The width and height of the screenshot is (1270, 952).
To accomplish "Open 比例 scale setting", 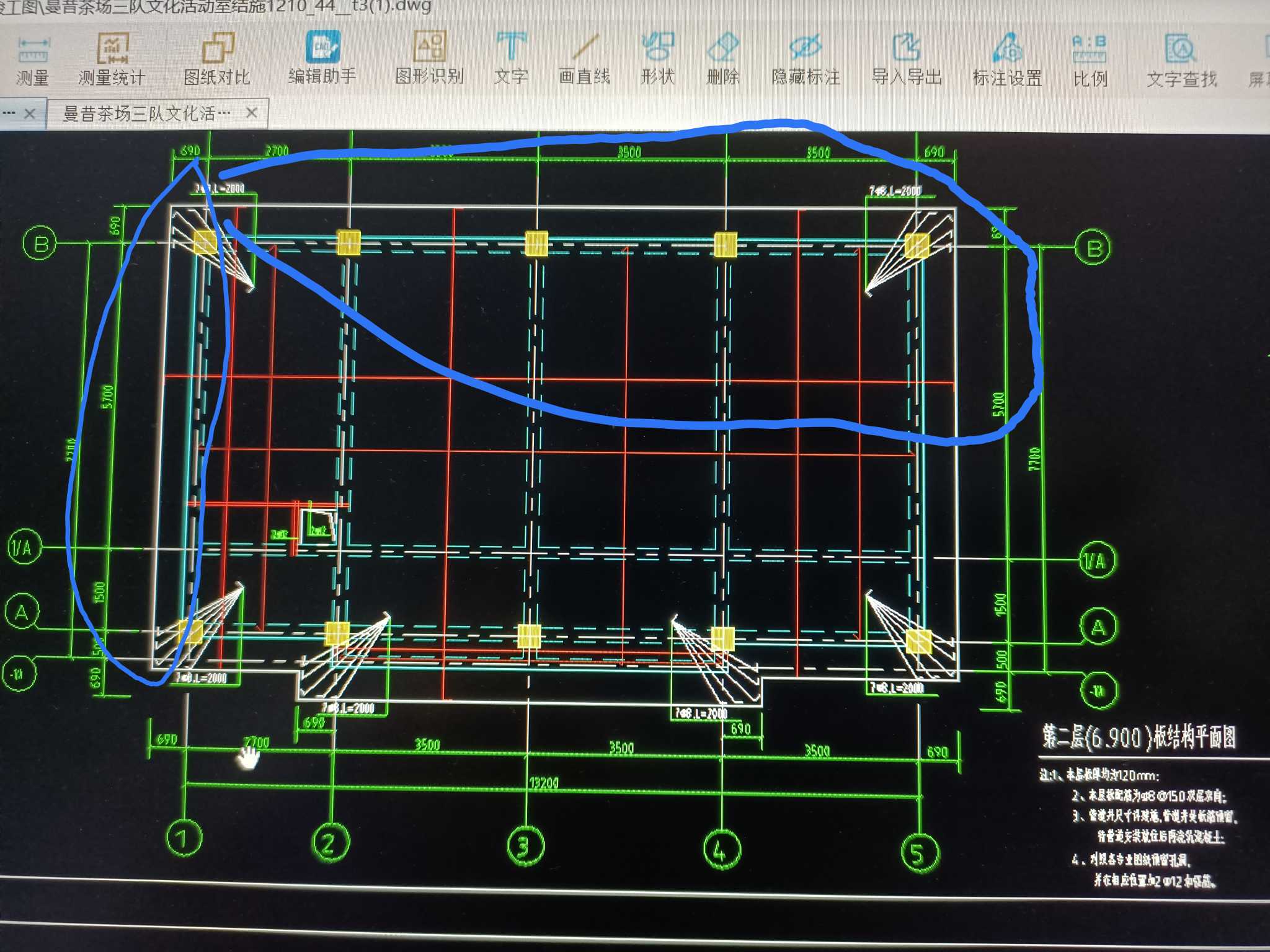I will (1090, 61).
